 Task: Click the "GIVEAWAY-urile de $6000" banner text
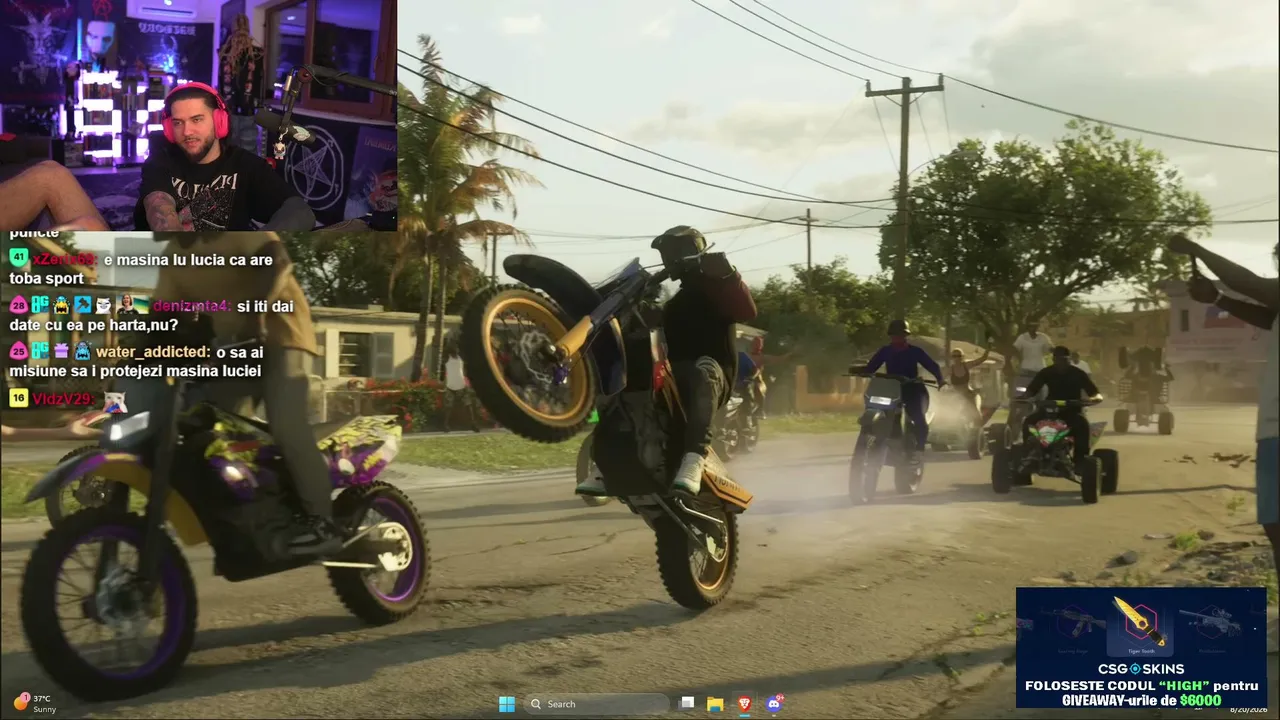(1141, 701)
